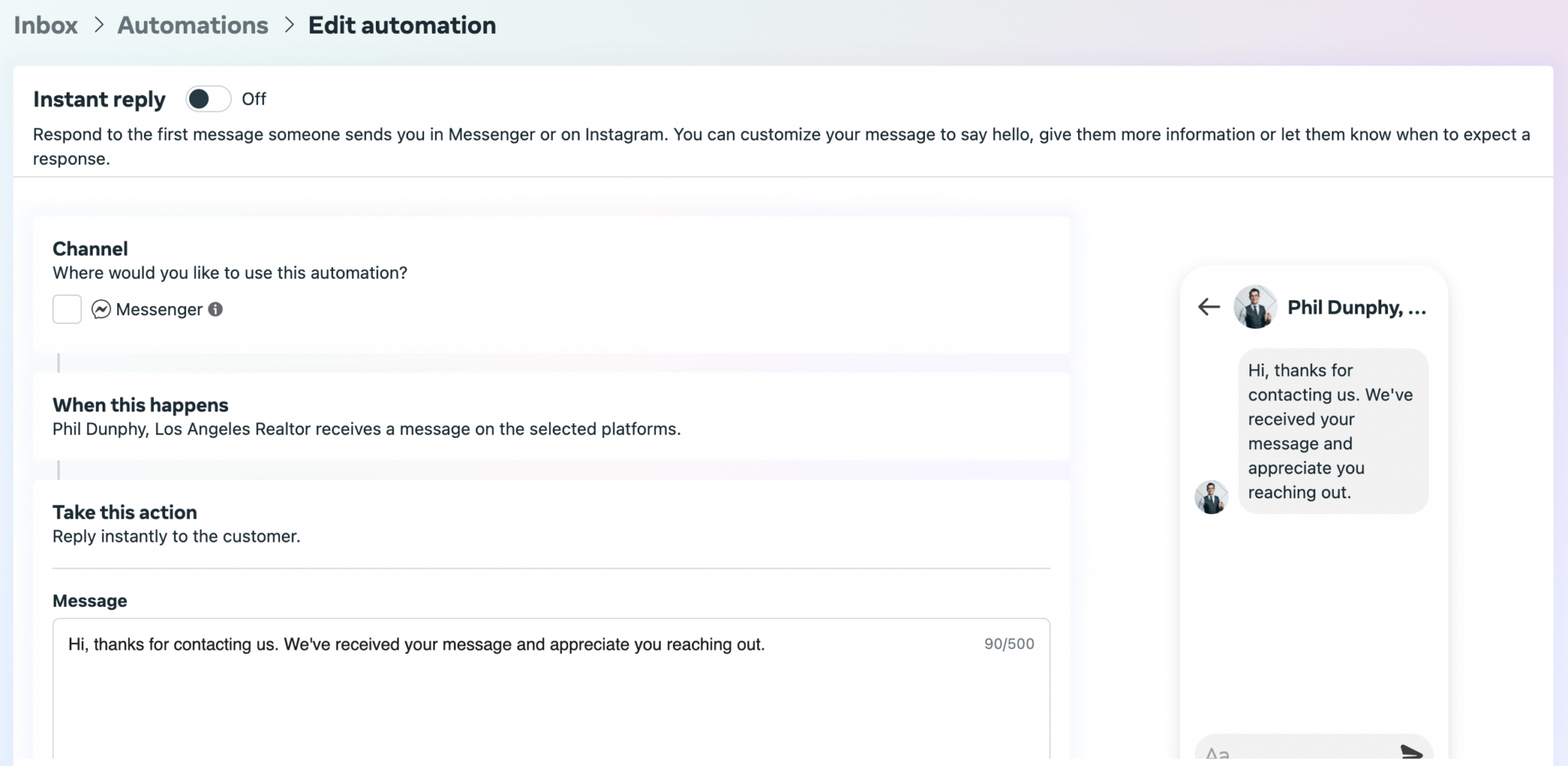Screen dimensions: 1568x766
Task: Click the 90/500 character counter
Action: [1008, 644]
